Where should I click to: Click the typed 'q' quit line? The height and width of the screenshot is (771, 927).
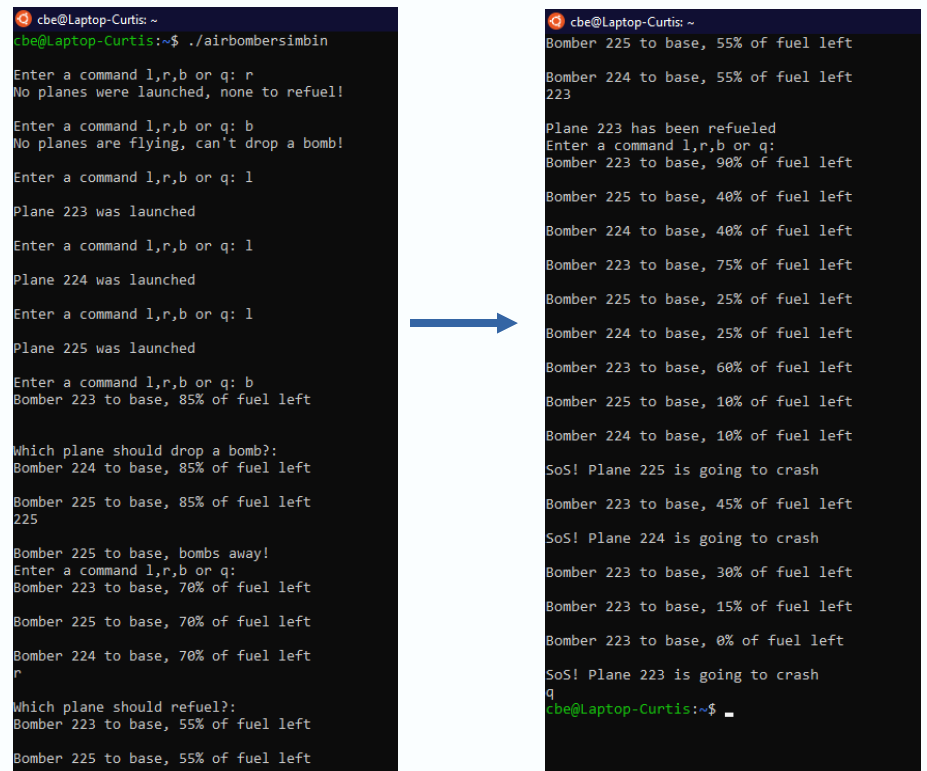point(550,693)
